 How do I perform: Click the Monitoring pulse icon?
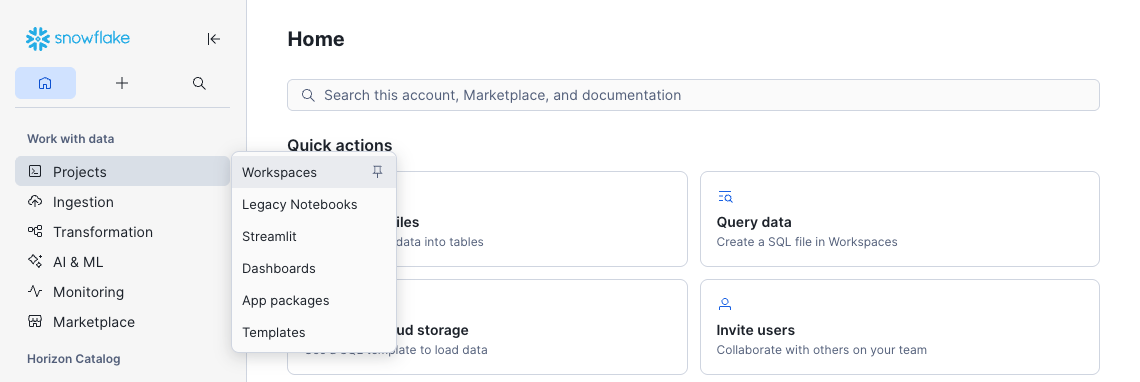coord(35,291)
